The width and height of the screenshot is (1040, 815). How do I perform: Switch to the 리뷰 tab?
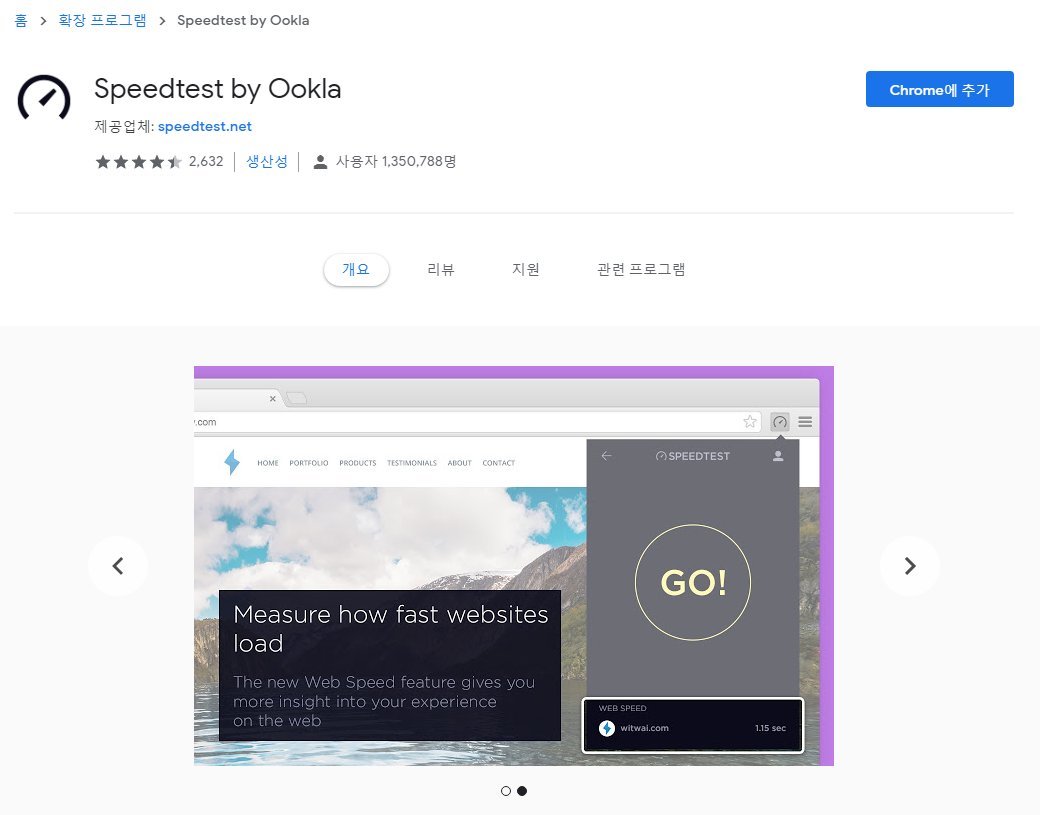coord(440,269)
